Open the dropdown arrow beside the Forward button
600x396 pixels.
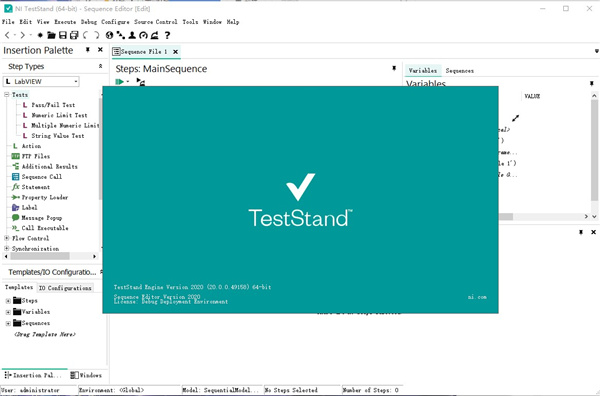(x=30, y=35)
